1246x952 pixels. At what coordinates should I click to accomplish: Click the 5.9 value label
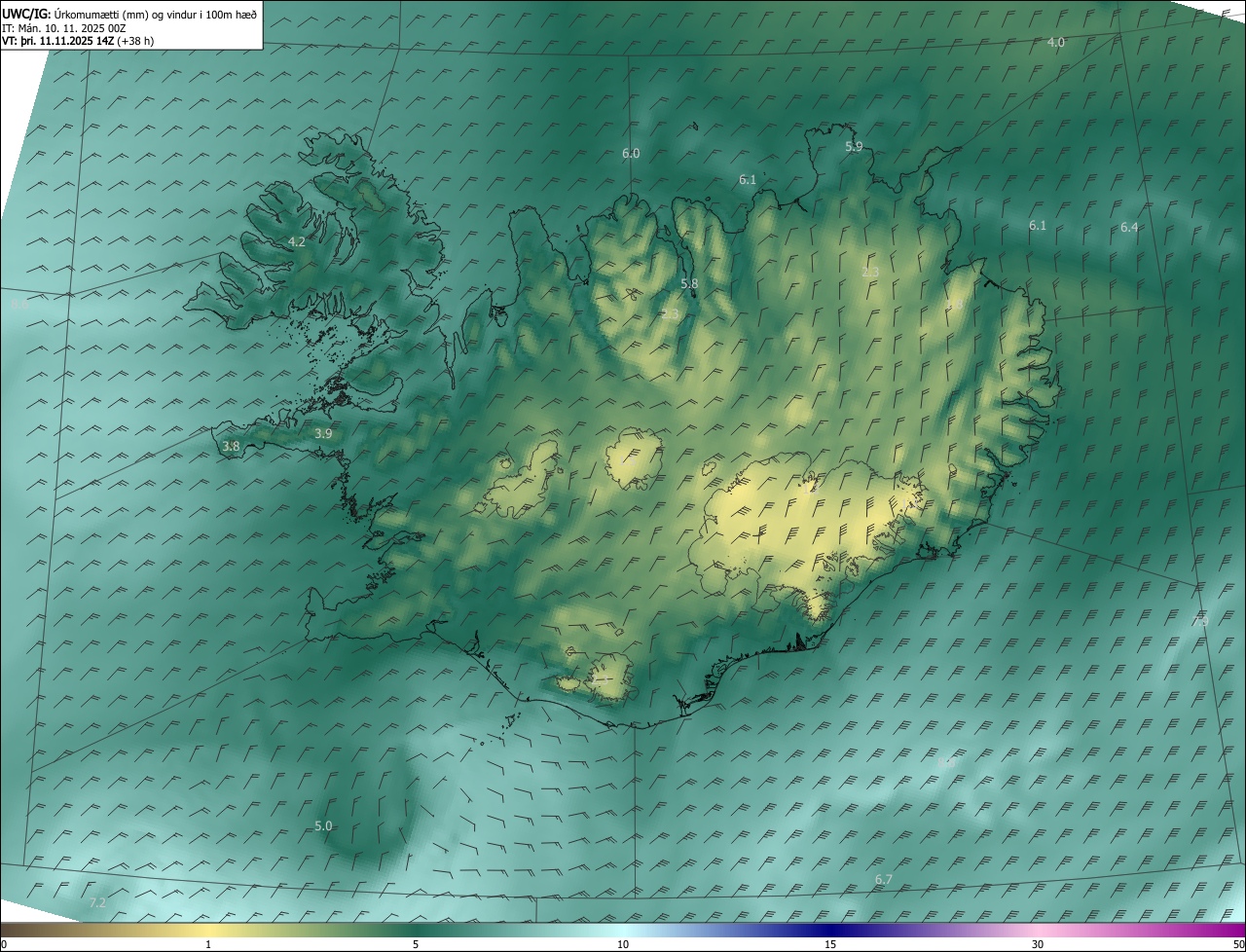click(x=853, y=146)
